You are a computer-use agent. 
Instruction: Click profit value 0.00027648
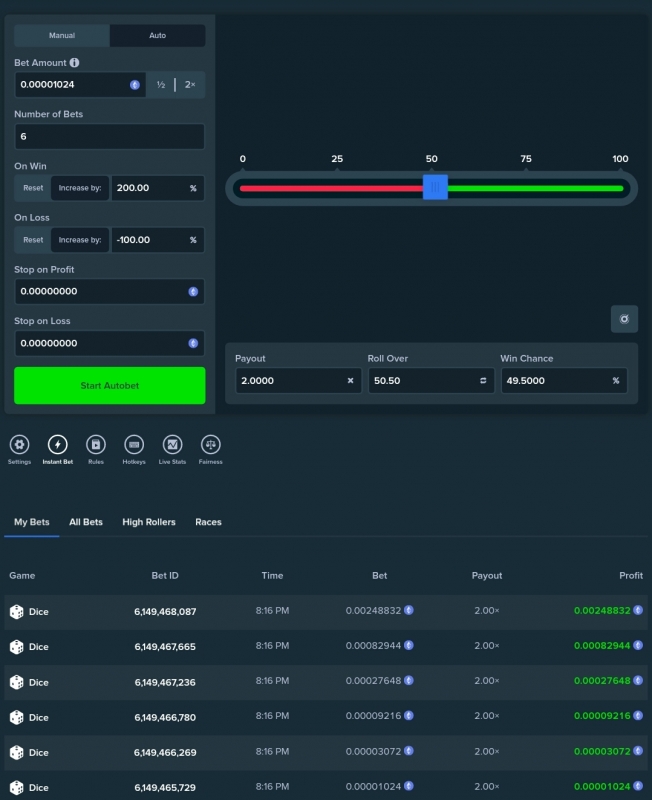[x=602, y=681]
